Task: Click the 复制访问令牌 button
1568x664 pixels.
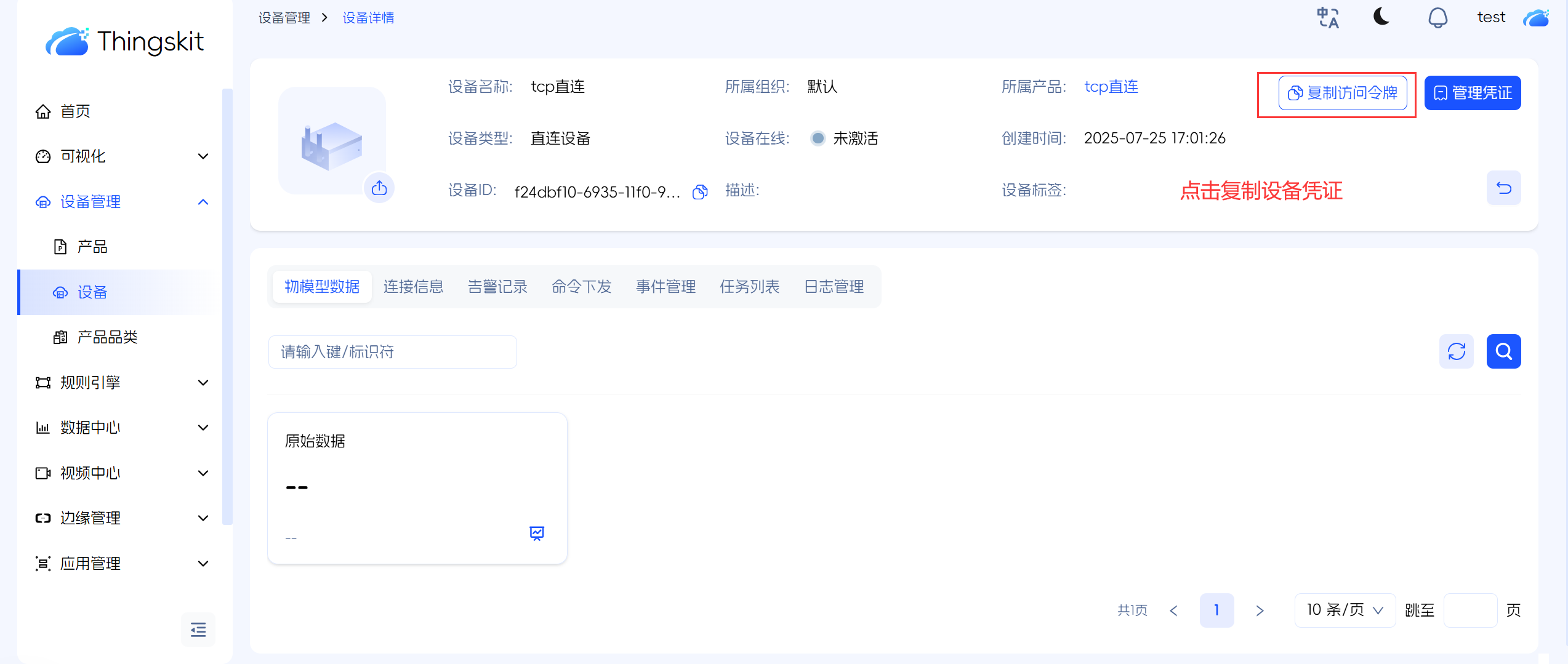Action: 1342,93
